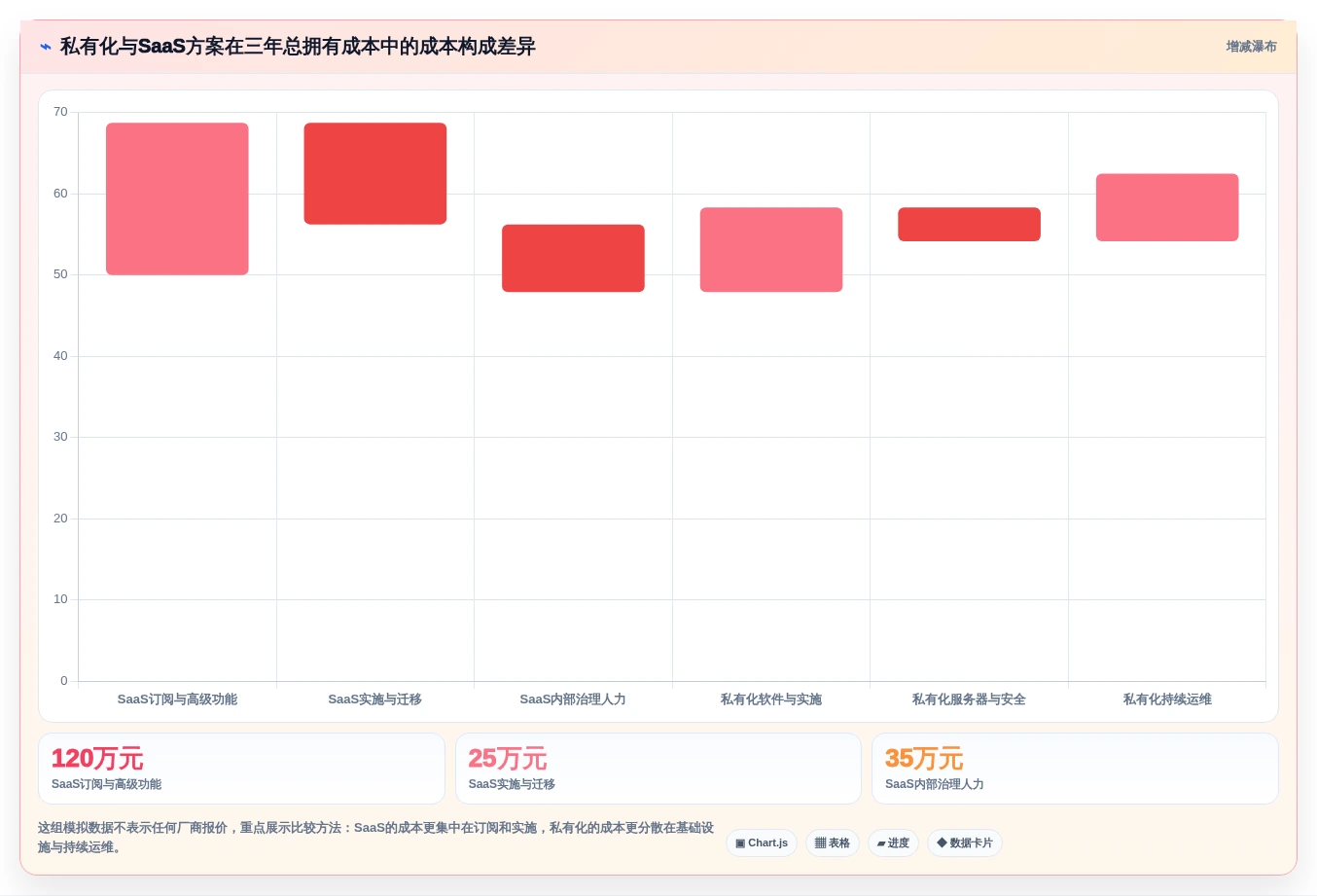Click the SaaS订阅与高级功能 waterfall bar
The height and width of the screenshot is (896, 1317).
pos(177,198)
